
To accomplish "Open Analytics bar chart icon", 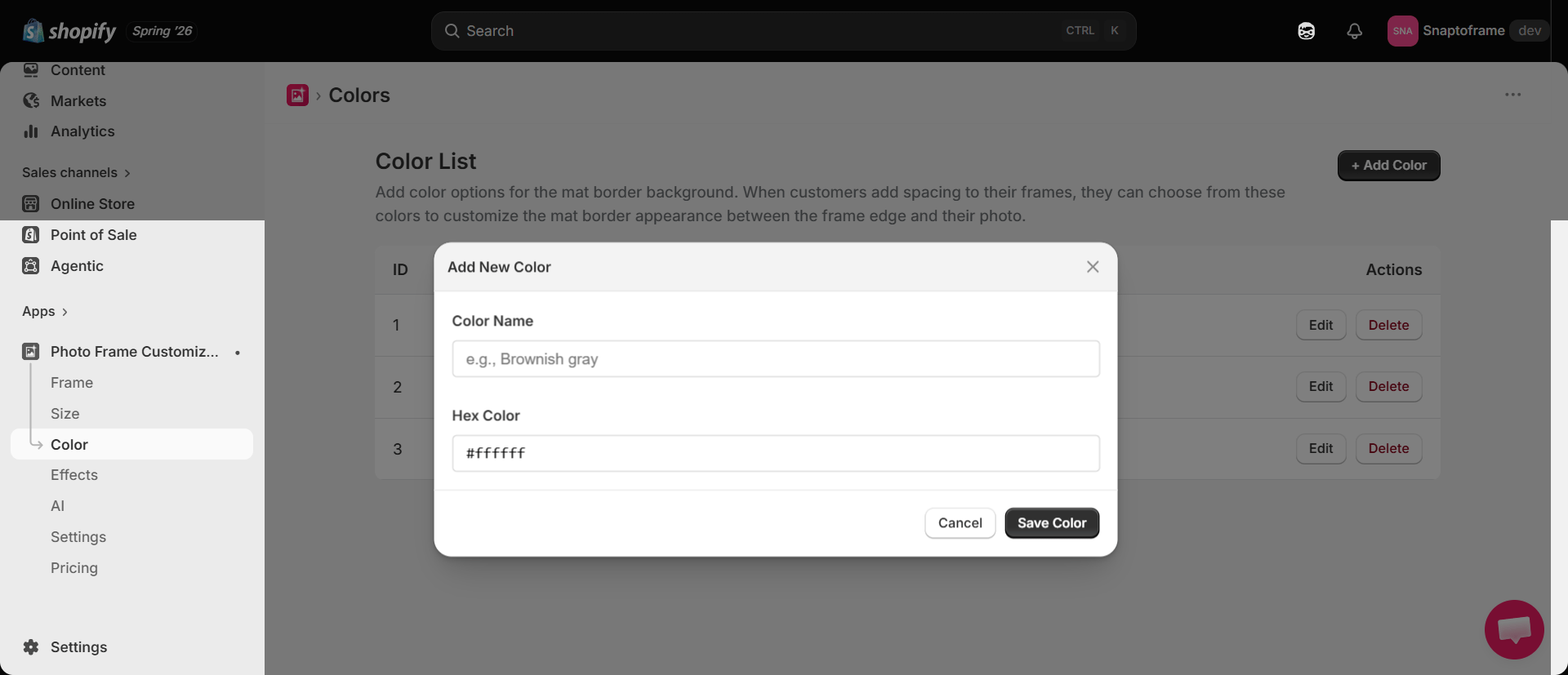I will [x=31, y=131].
